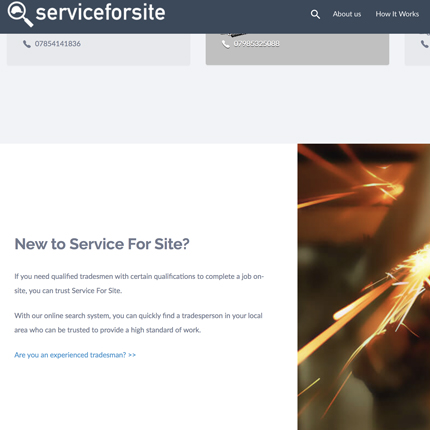
Task: Open the How It Works menu item
Action: (x=397, y=14)
